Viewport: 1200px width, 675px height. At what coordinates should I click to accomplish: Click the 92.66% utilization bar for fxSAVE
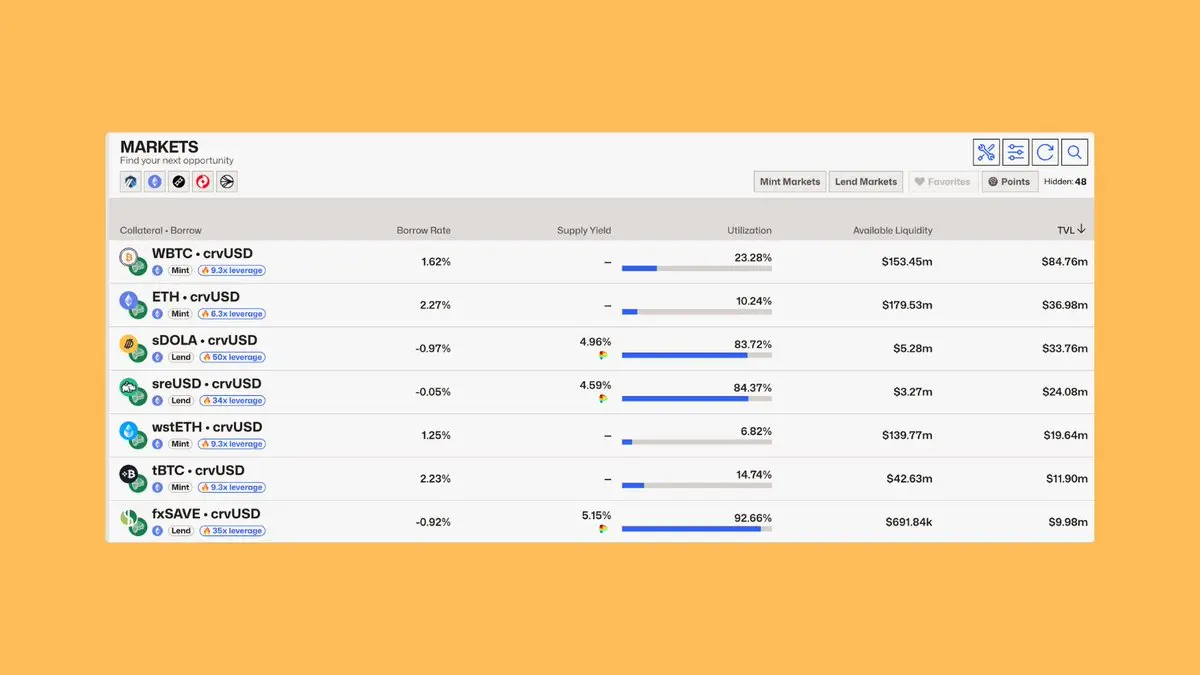point(697,528)
